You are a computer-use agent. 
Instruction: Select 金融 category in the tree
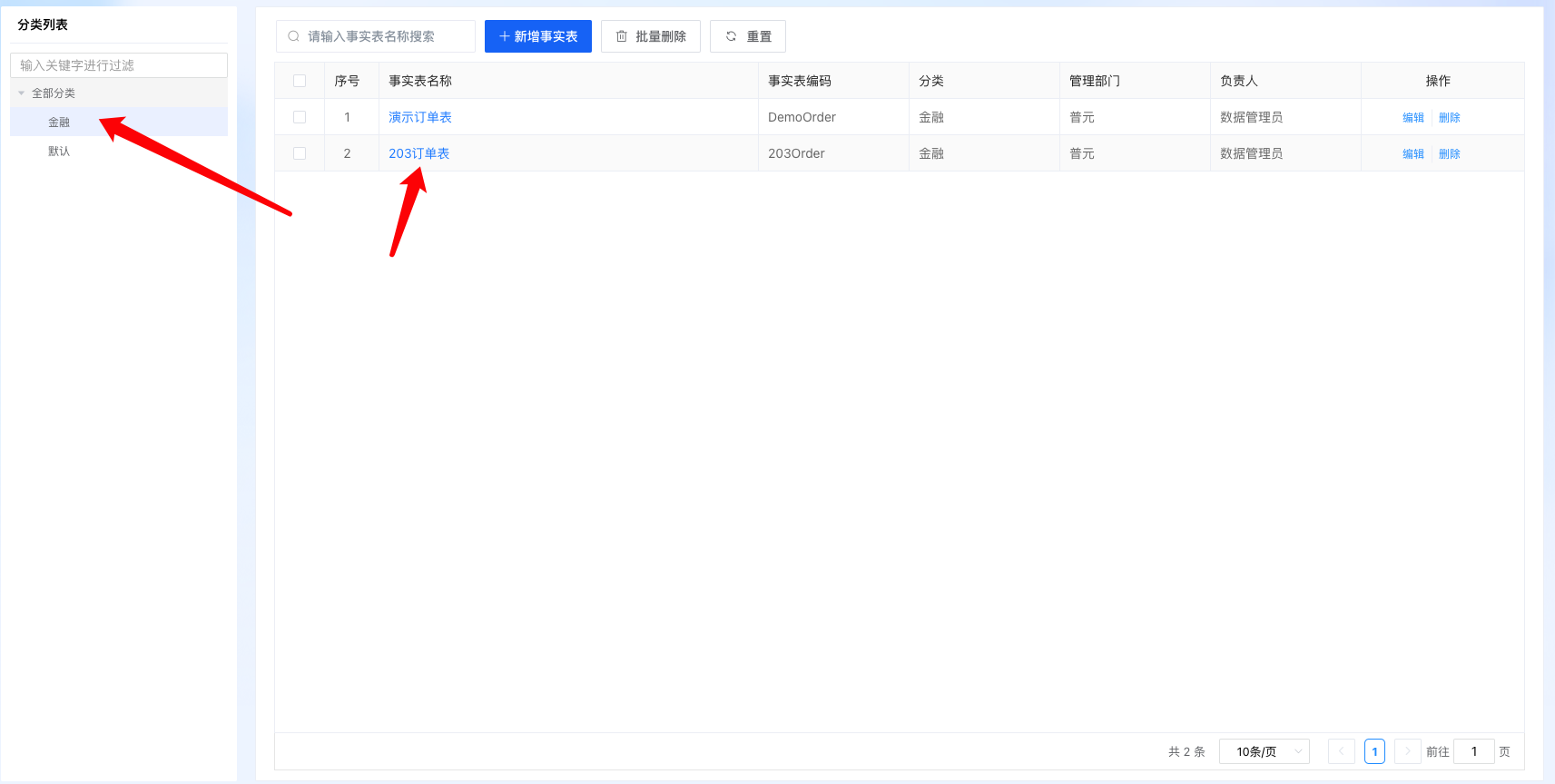tap(59, 122)
